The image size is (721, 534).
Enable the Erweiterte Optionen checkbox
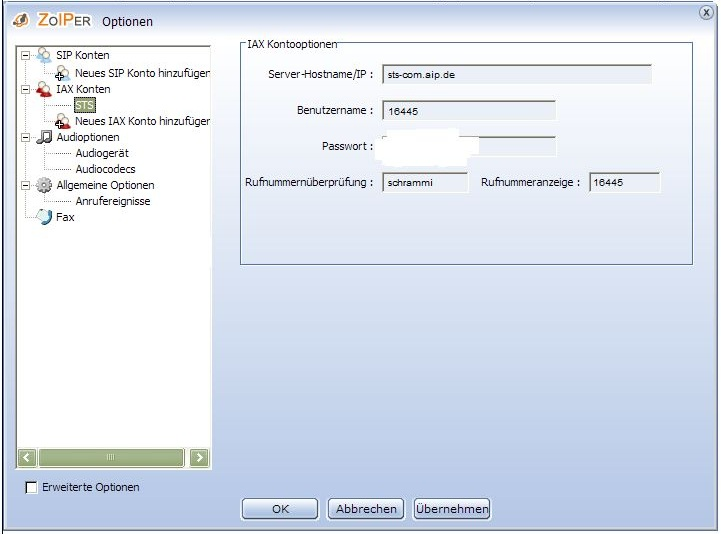click(x=31, y=488)
